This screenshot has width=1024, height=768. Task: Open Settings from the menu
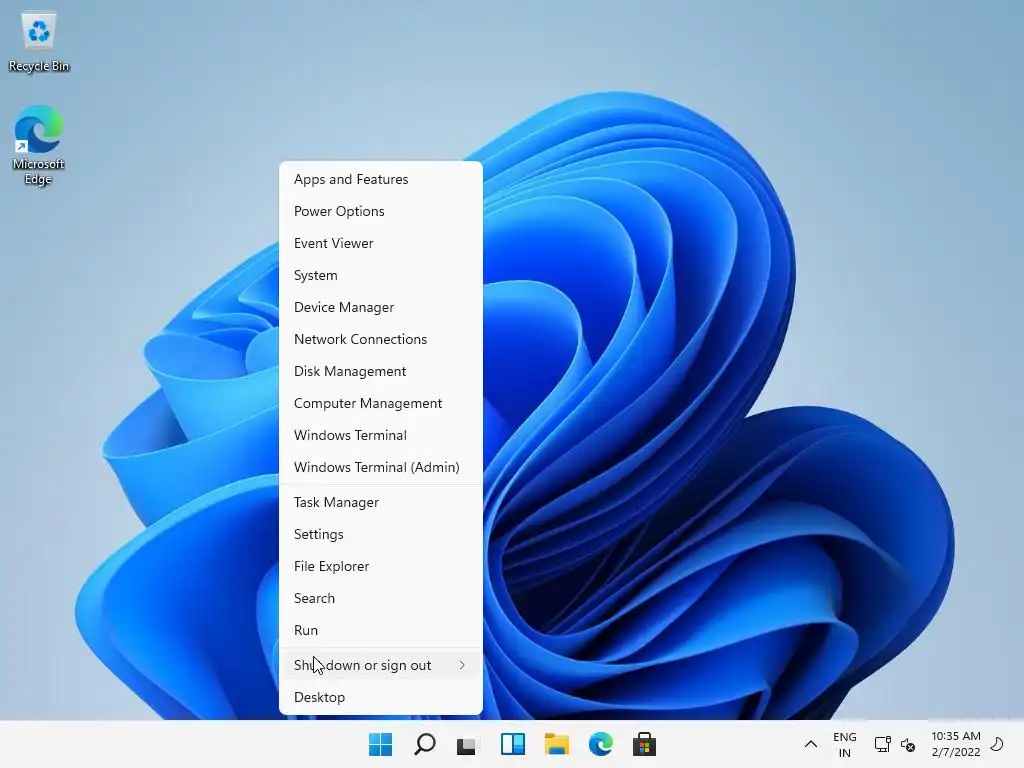(x=381, y=534)
